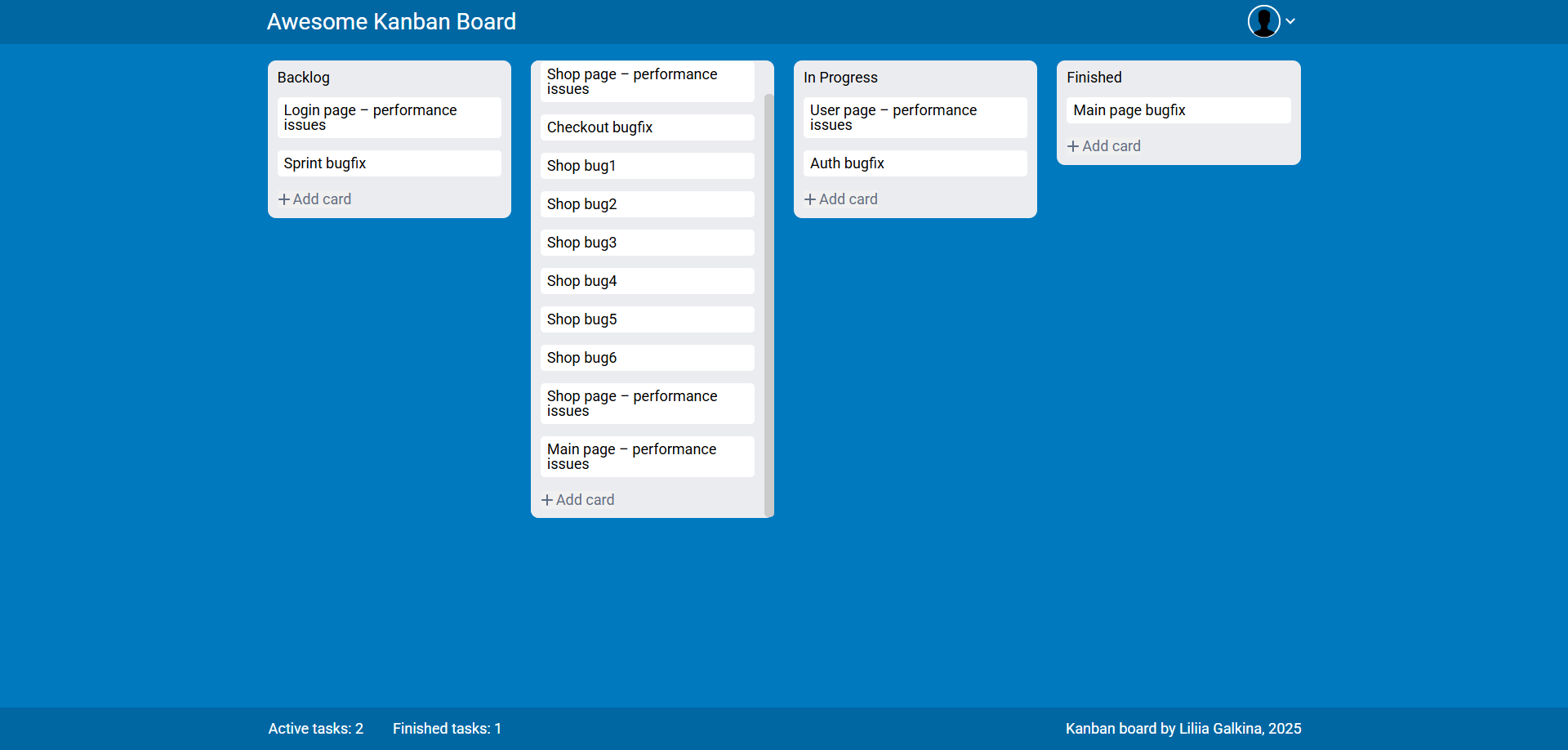1568x750 pixels.
Task: Open the Main page bugfix card
Action: tap(1178, 110)
